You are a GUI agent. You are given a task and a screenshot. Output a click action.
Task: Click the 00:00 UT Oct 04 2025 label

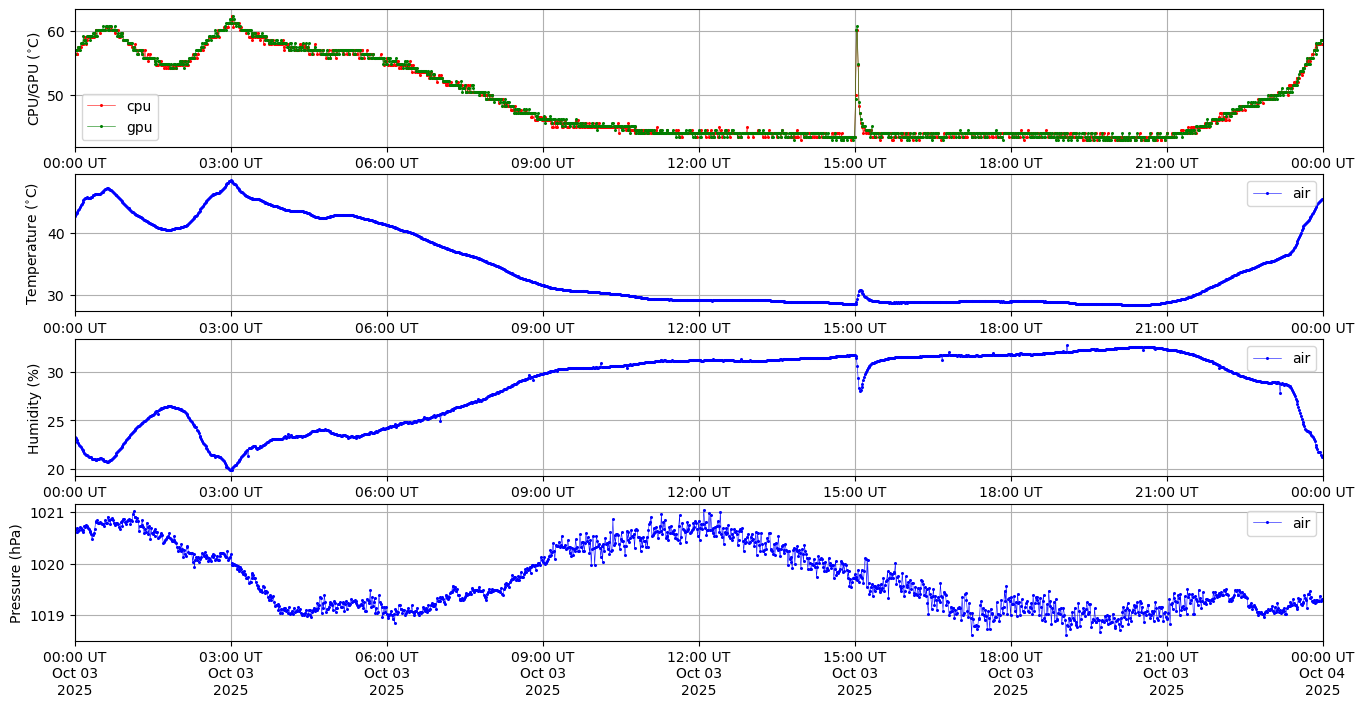pyautogui.click(x=1322, y=673)
